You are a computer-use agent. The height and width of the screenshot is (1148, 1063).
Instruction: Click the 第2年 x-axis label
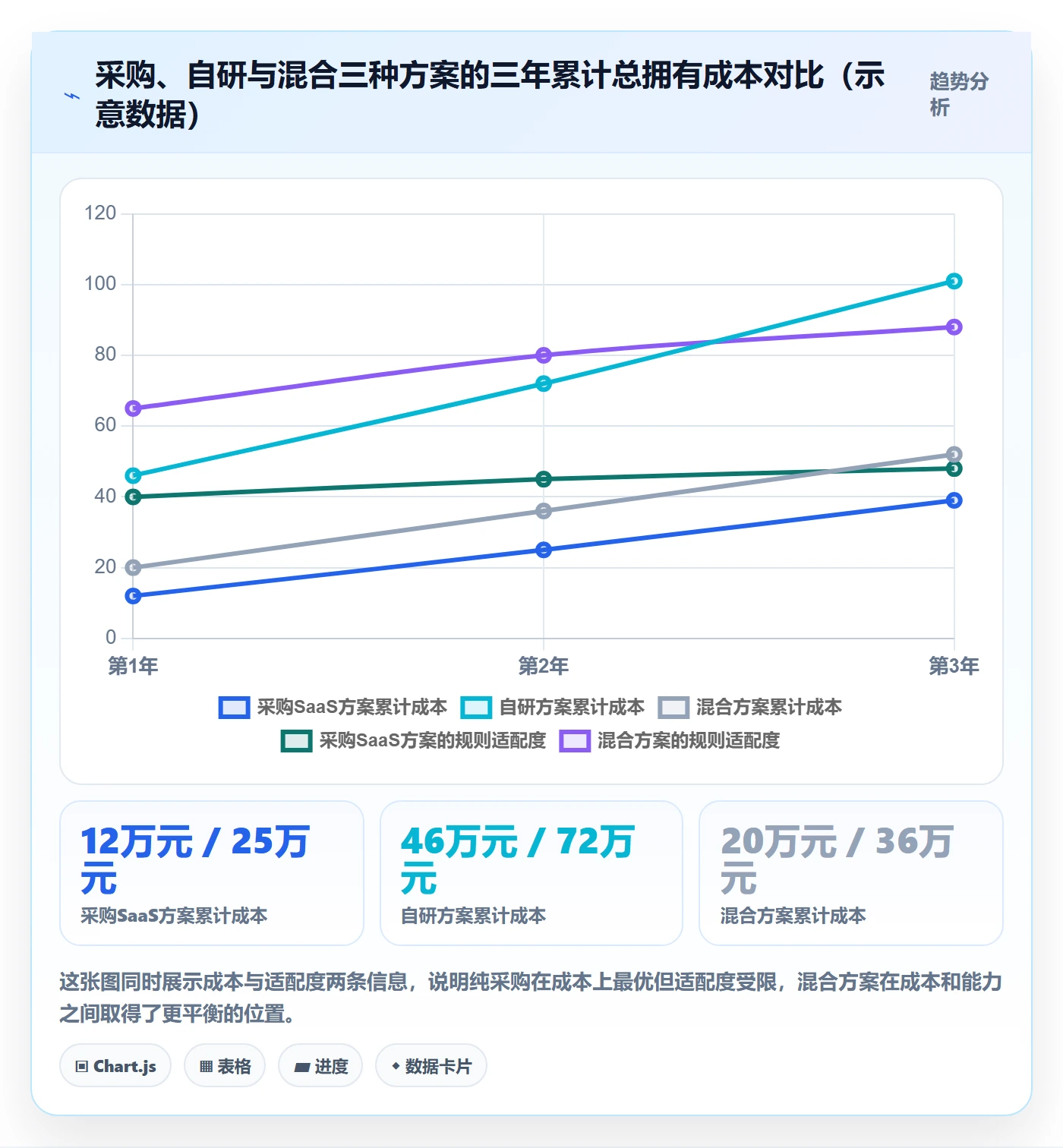point(544,666)
